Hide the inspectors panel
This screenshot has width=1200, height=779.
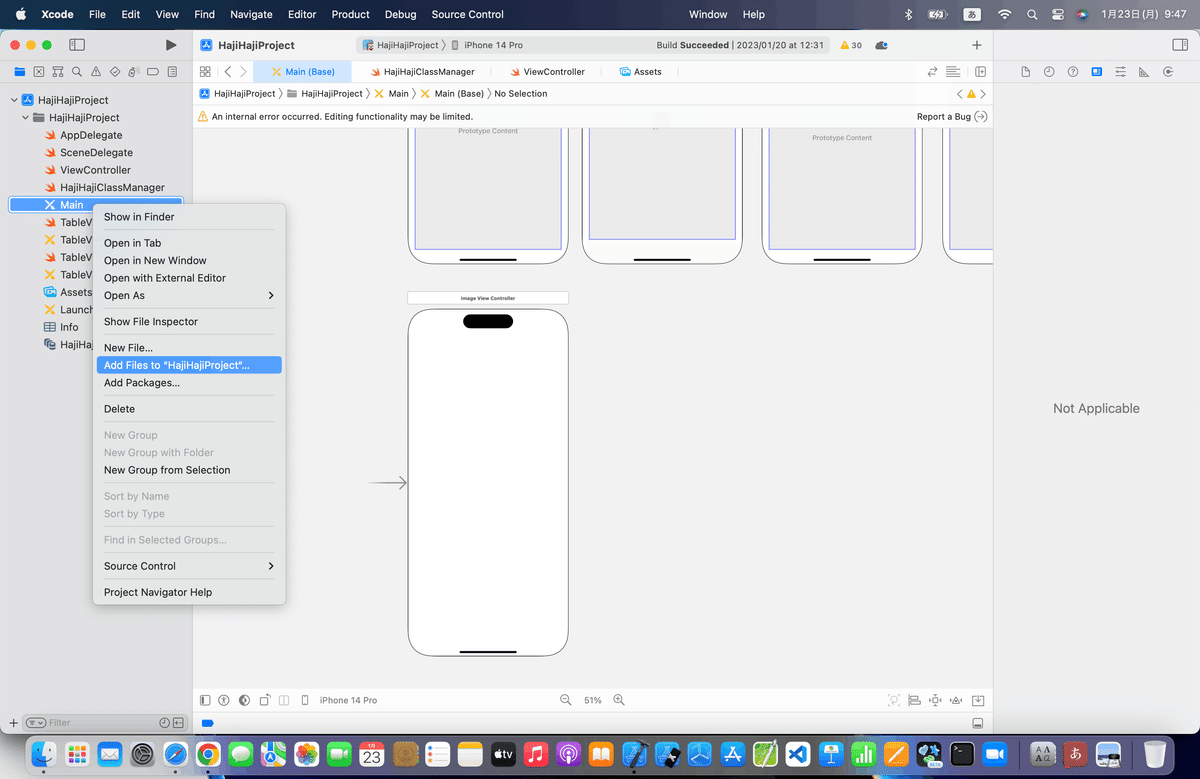pyautogui.click(x=1179, y=45)
